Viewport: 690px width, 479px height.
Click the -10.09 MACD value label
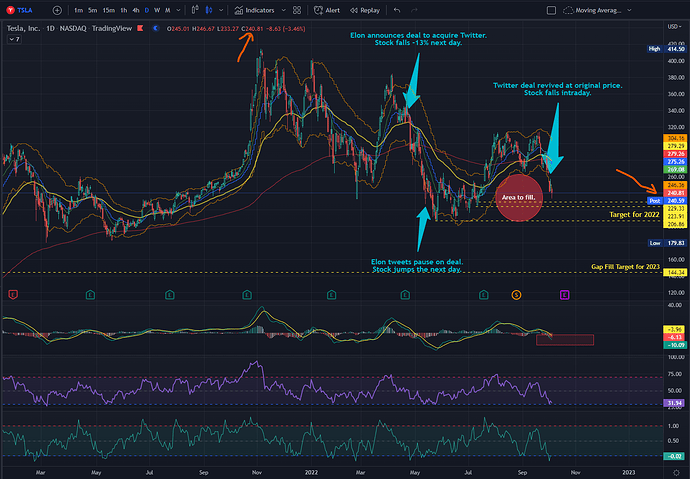point(674,345)
